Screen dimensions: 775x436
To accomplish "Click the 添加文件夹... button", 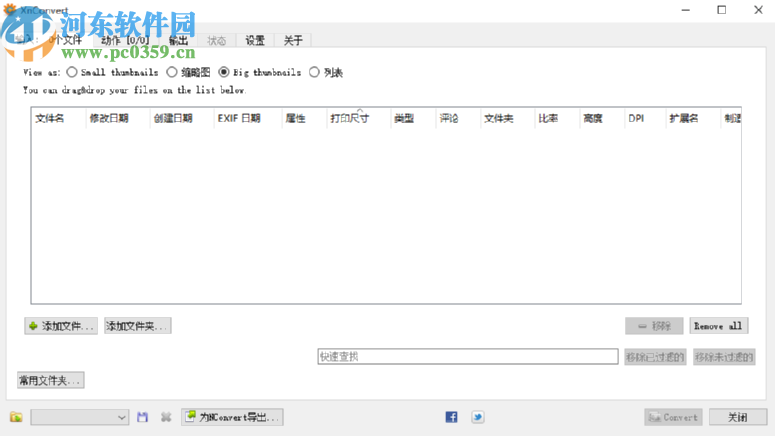I will pos(138,326).
